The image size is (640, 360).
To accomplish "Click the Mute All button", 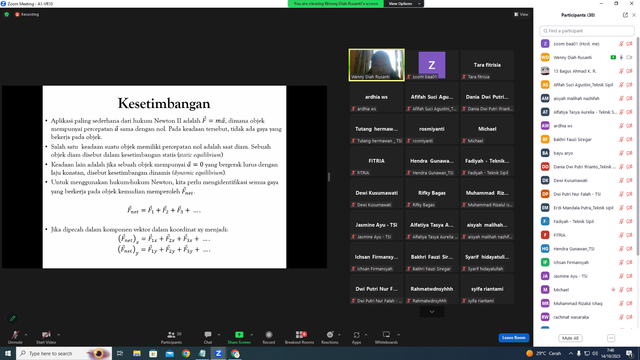I will point(570,338).
